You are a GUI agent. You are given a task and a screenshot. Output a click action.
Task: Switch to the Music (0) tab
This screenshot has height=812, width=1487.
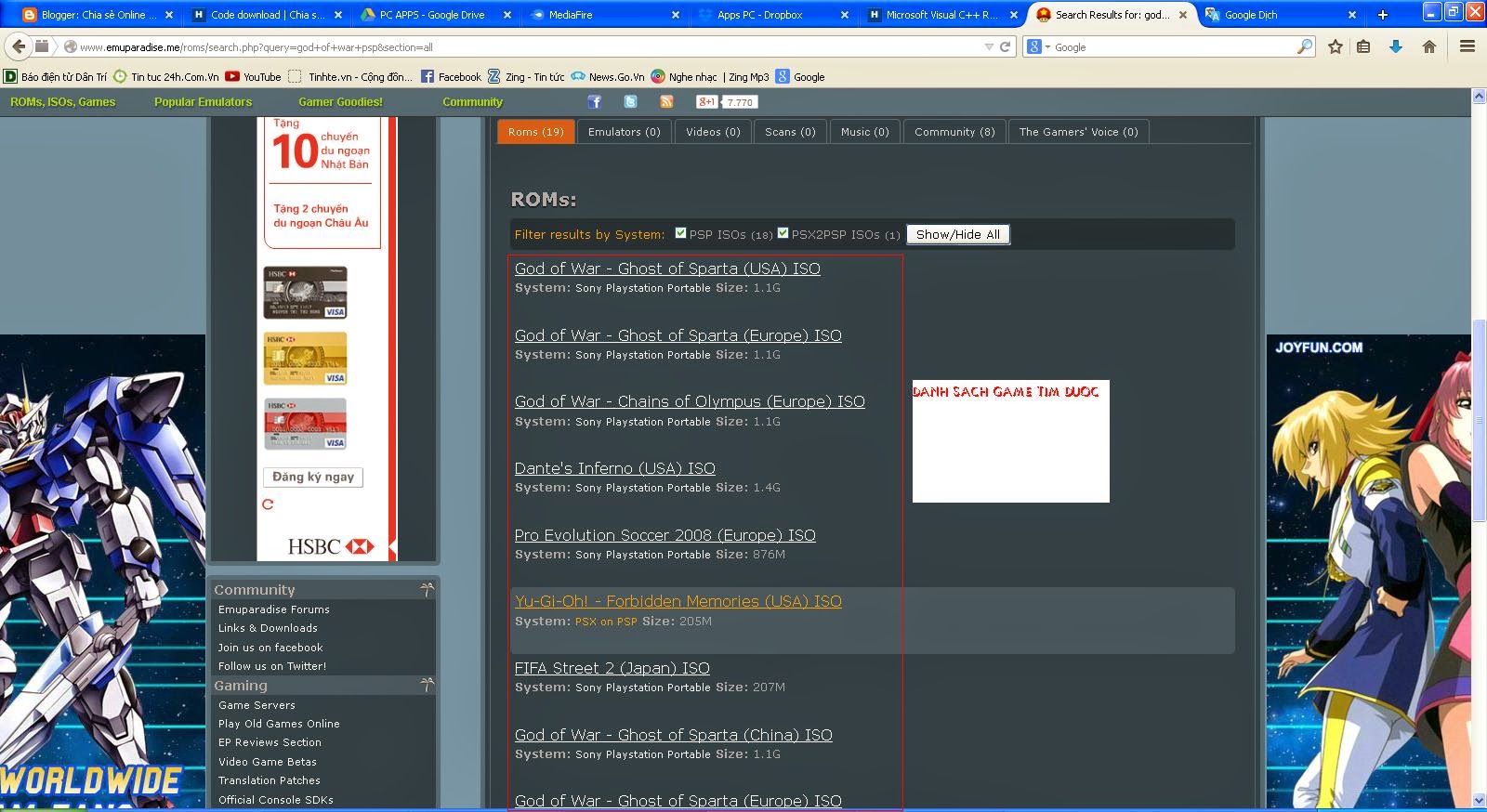tap(864, 132)
